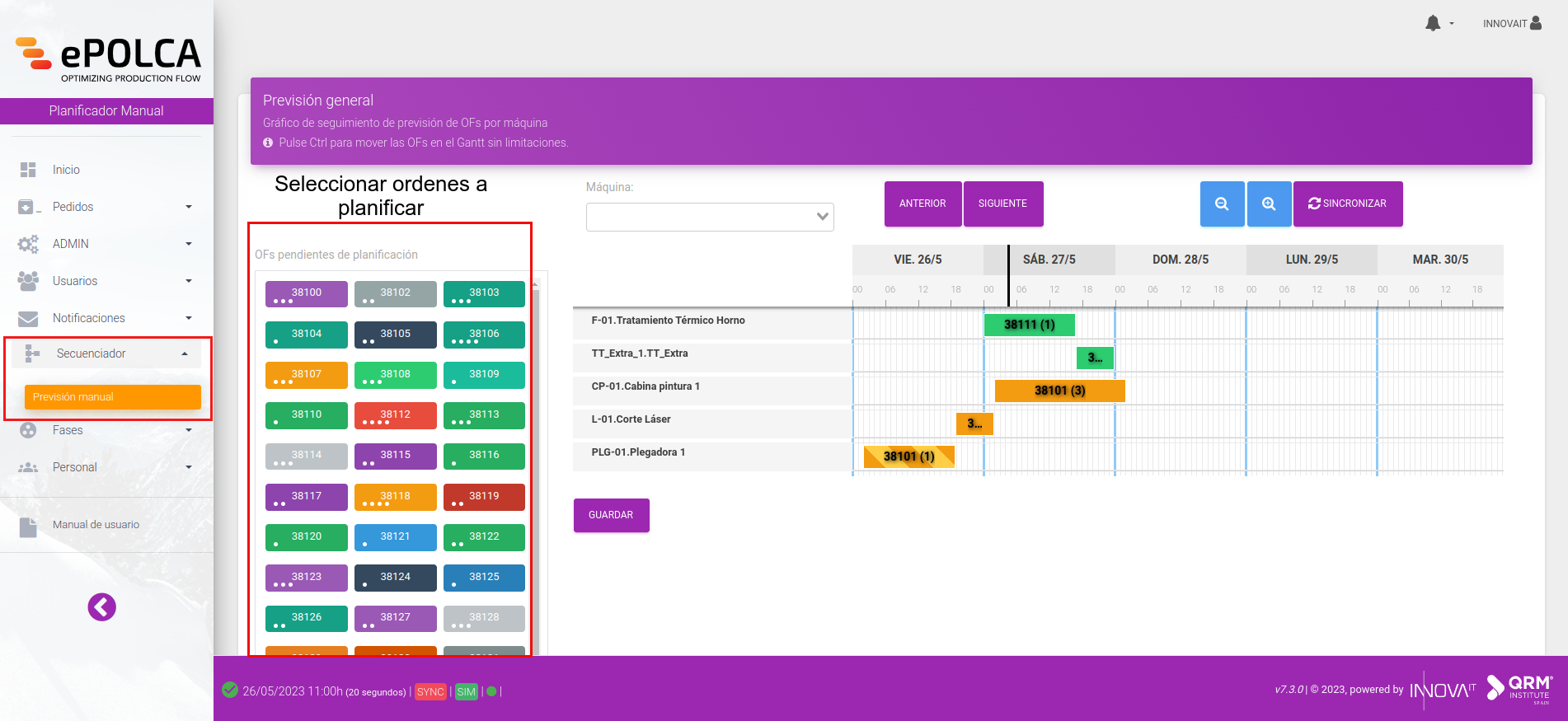The image size is (1568, 721).
Task: Open the Máquina dropdown selector
Action: (710, 217)
